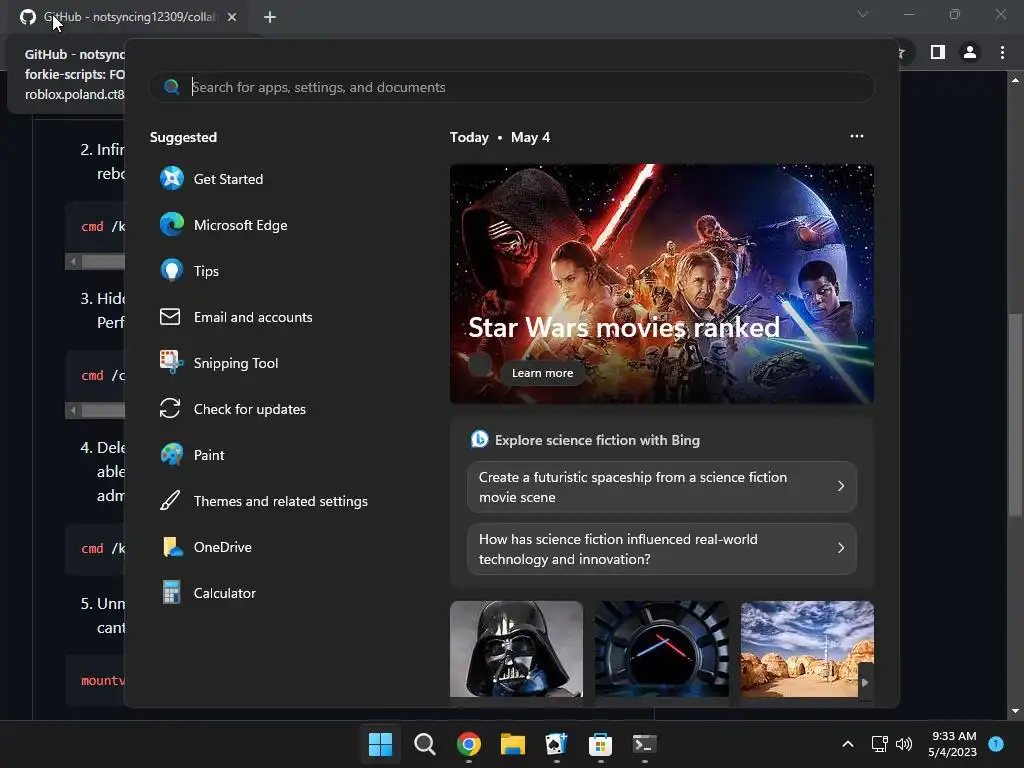Expand Chrome tab search dropdown arrow
Image resolution: width=1024 pixels, height=768 pixels.
click(863, 14)
